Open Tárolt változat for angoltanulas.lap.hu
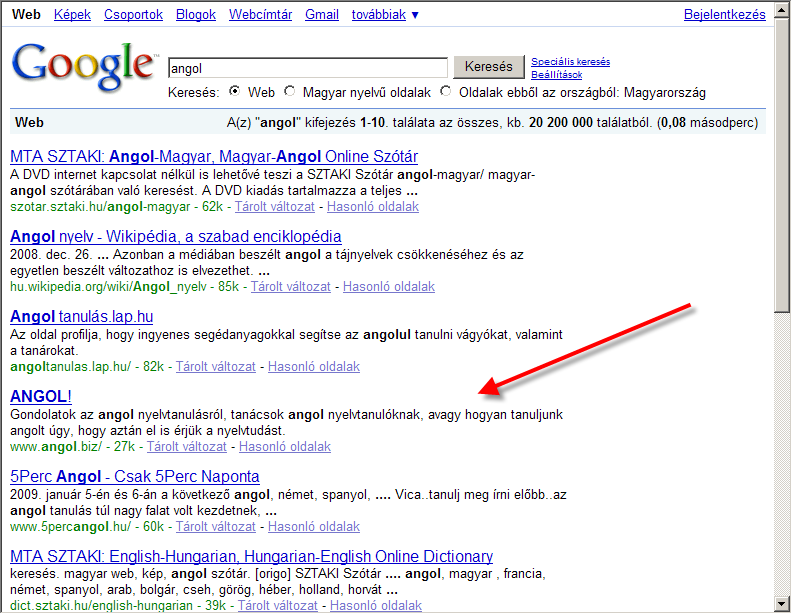 click(216, 367)
